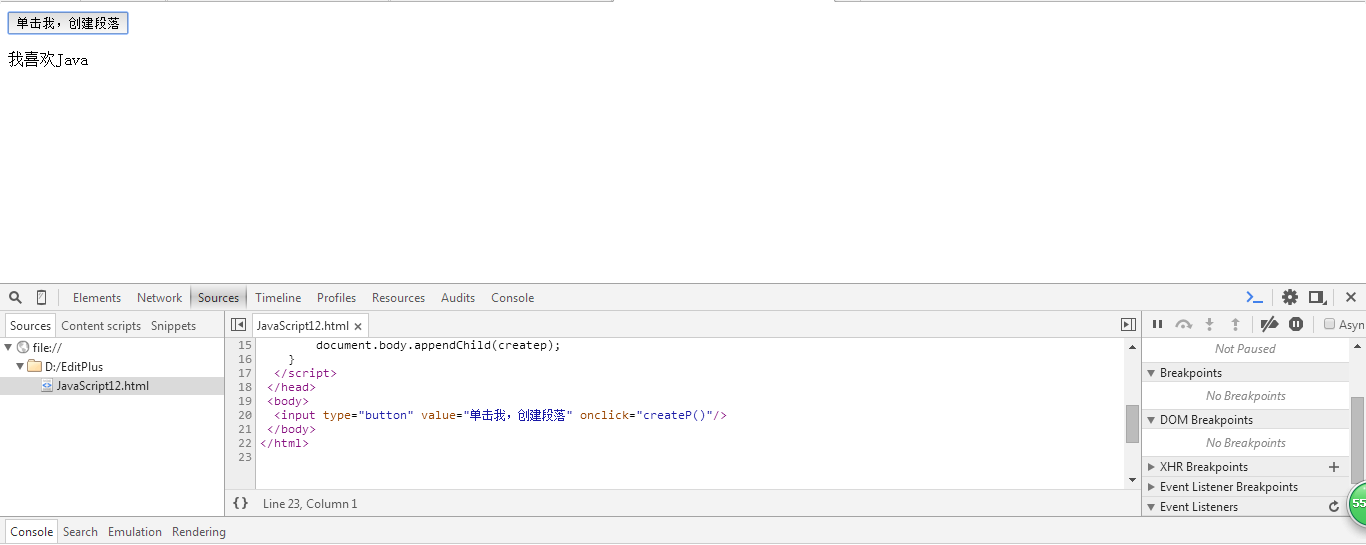Pause script execution
The image size is (1366, 545).
click(x=1157, y=324)
